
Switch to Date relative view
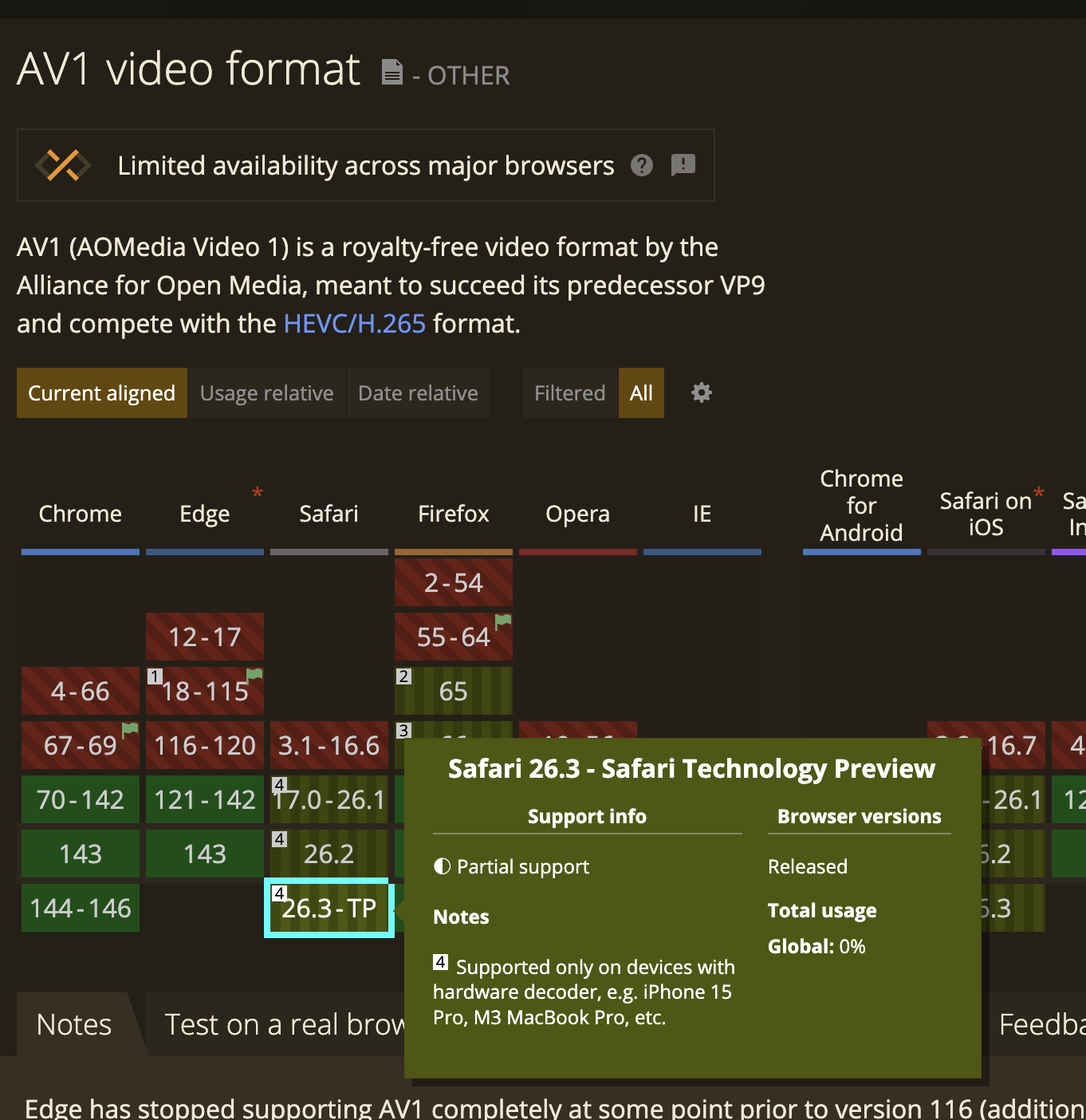click(x=417, y=392)
